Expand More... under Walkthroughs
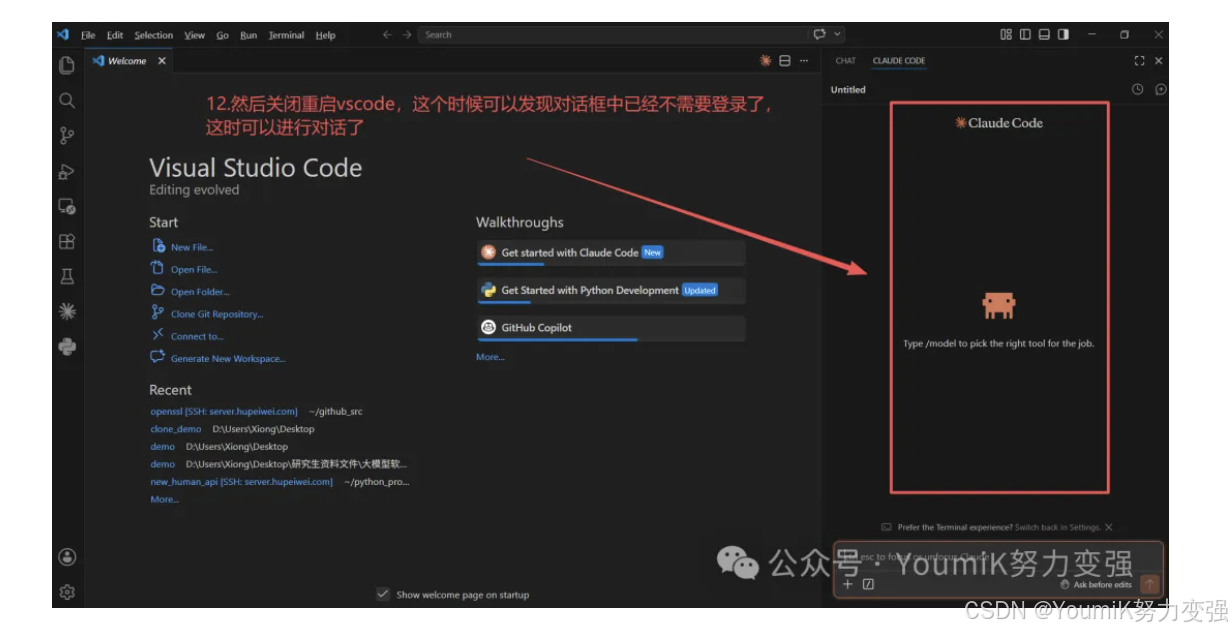1232x630 pixels. (x=490, y=357)
